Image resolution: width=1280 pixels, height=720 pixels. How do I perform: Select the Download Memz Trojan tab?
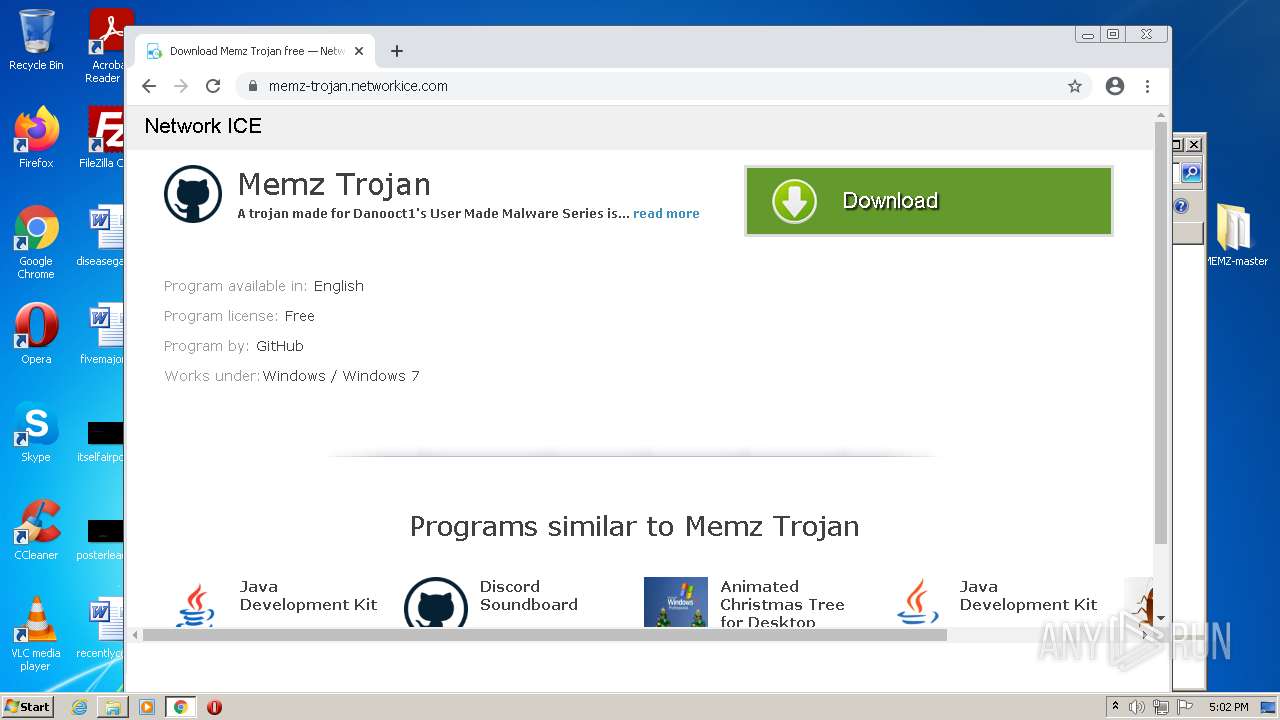coord(256,51)
